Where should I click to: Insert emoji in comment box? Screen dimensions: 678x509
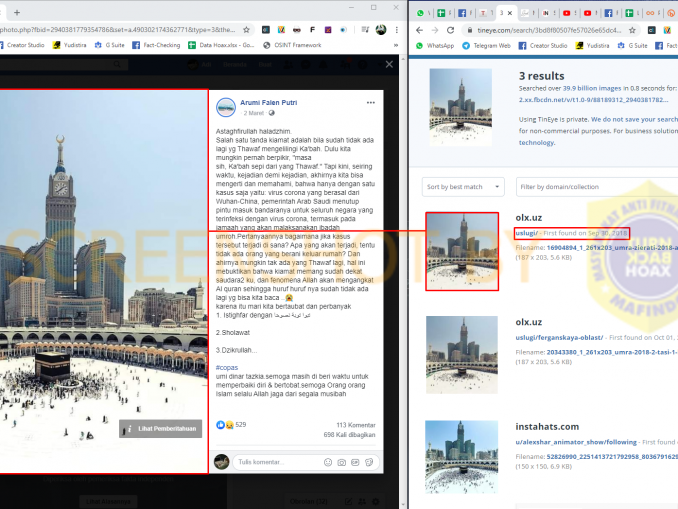pos(328,462)
